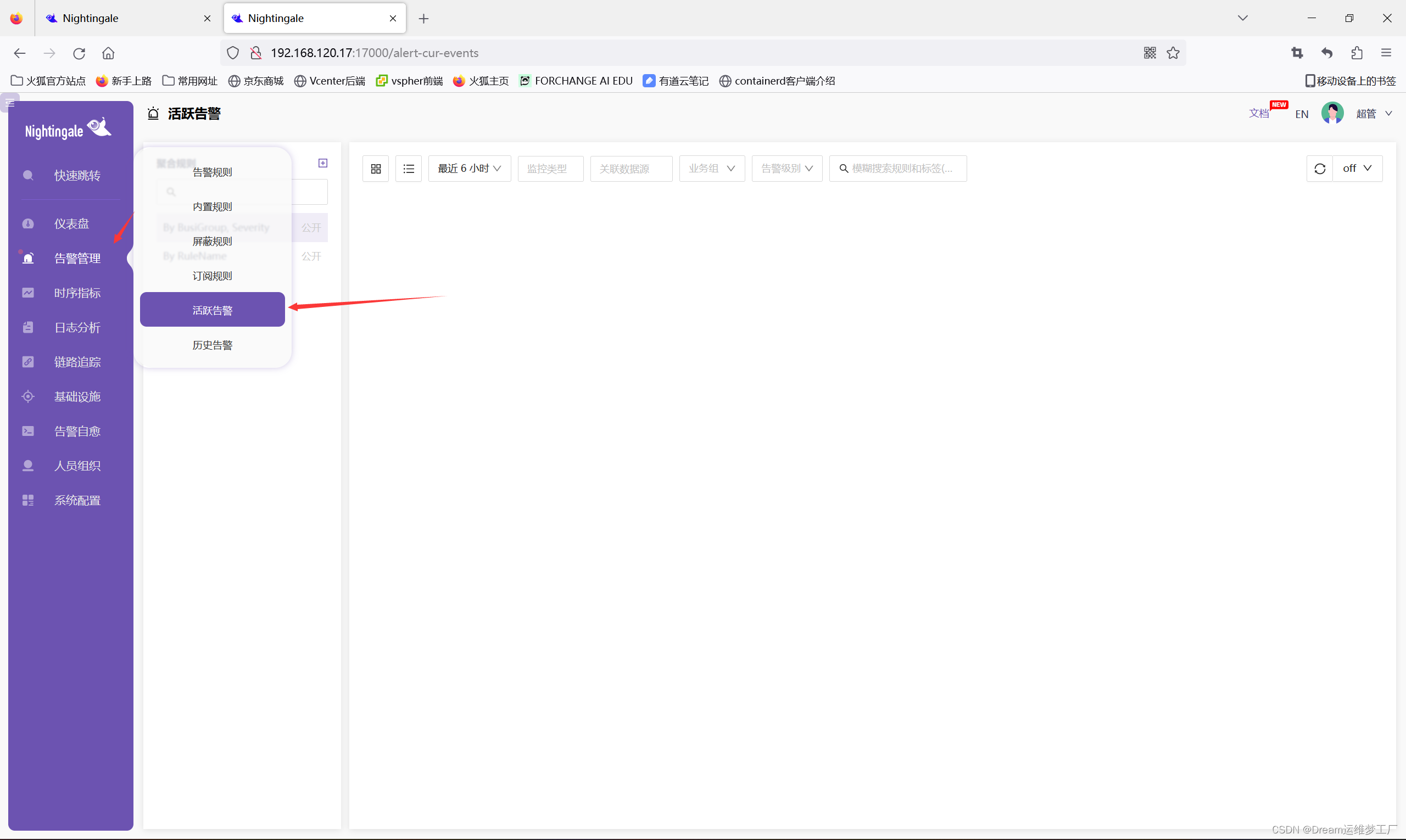Image resolution: width=1406 pixels, height=840 pixels.
Task: Click the user avatar icon
Action: click(1332, 113)
